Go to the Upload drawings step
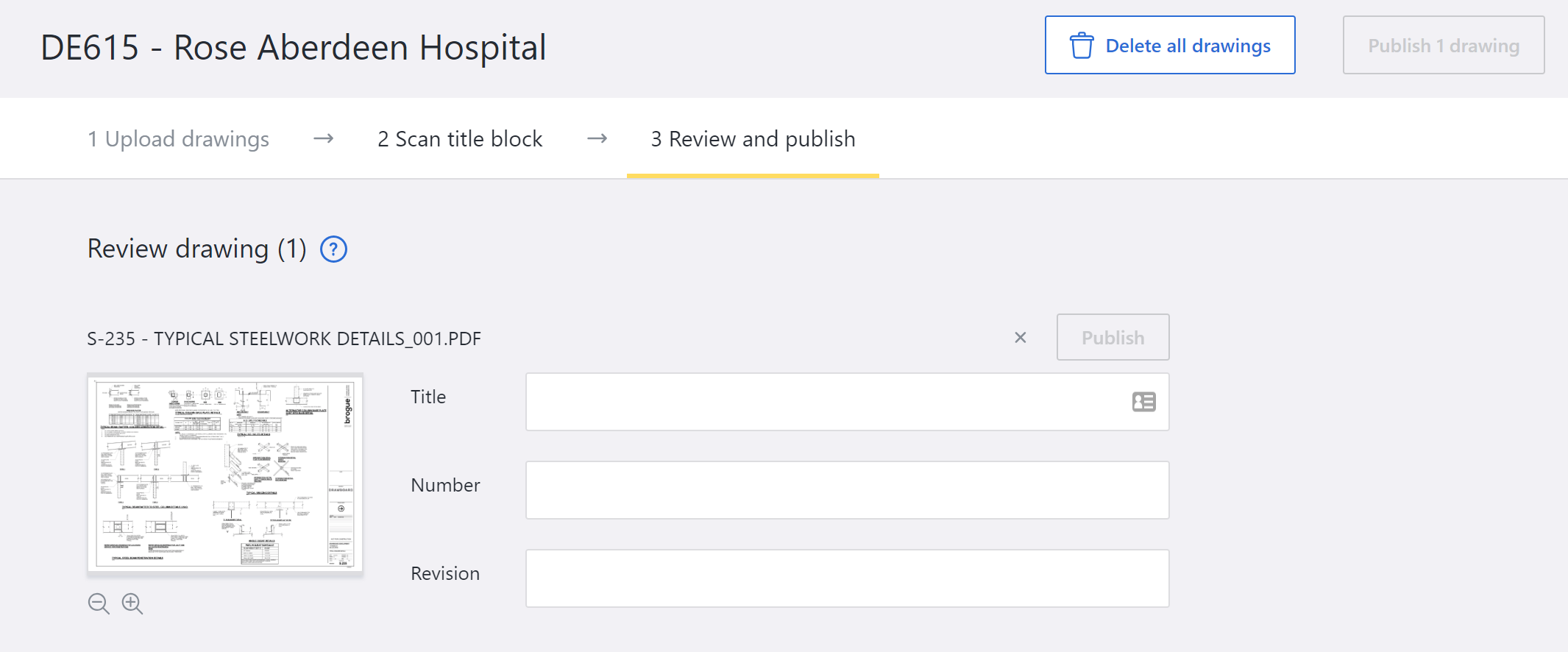This screenshot has width=1568, height=652. (x=178, y=139)
